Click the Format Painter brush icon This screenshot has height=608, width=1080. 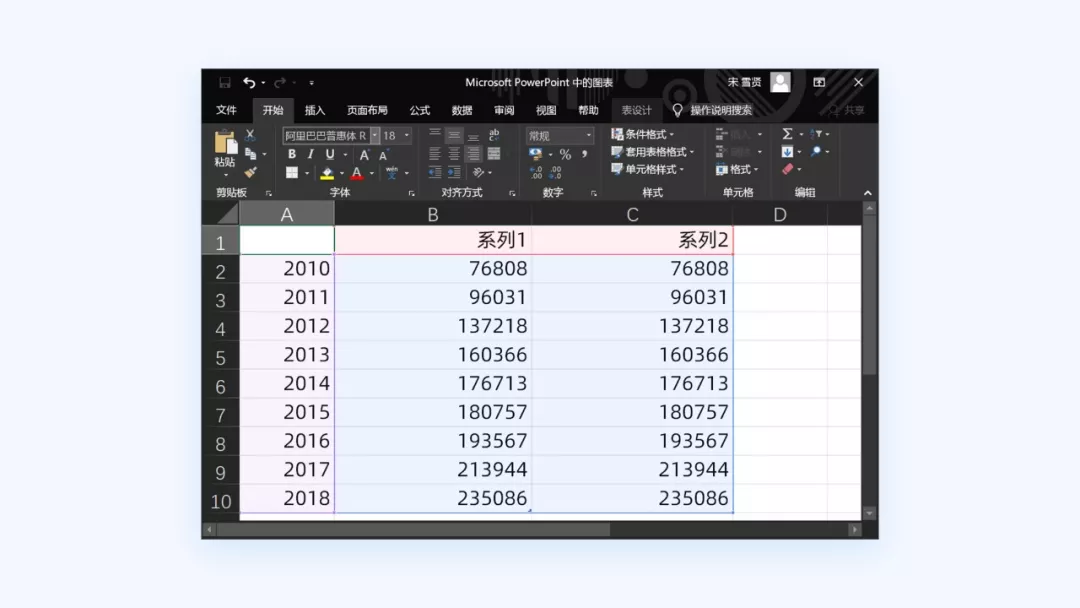tap(250, 172)
